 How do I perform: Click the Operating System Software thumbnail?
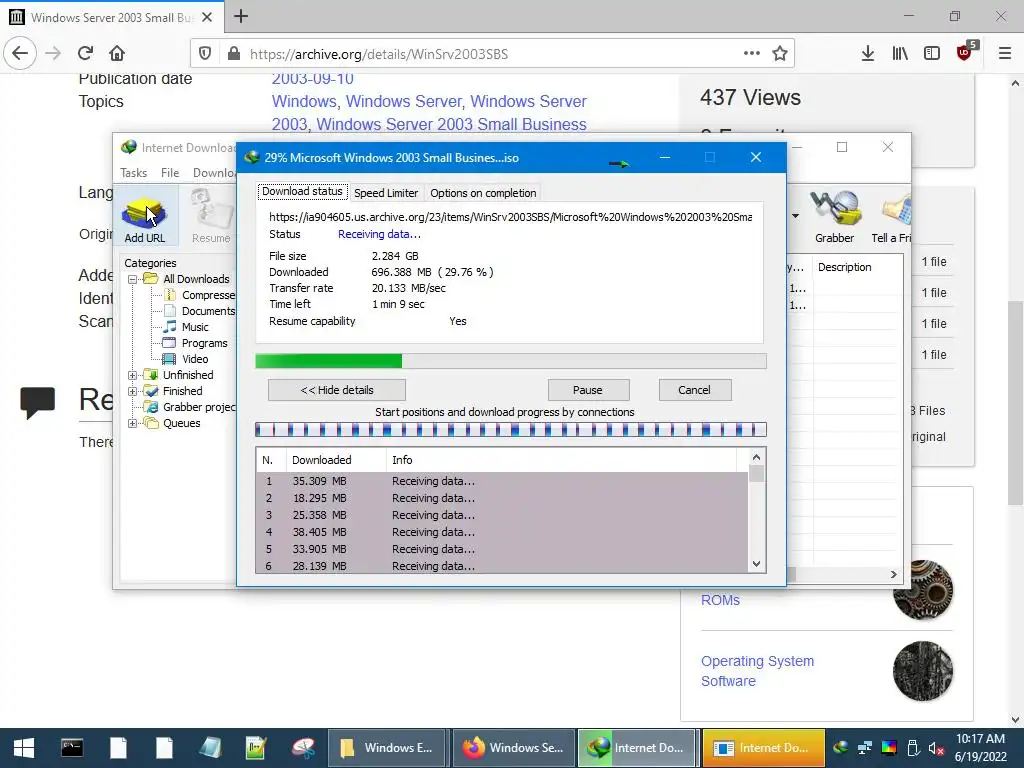coord(923,671)
